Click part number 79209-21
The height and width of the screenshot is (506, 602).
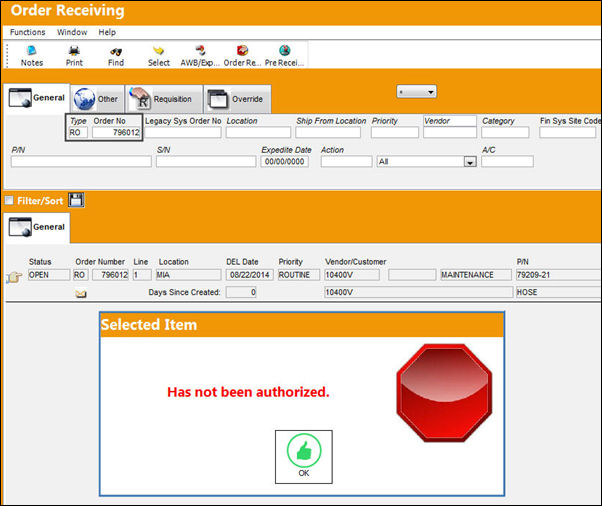pyautogui.click(x=559, y=275)
